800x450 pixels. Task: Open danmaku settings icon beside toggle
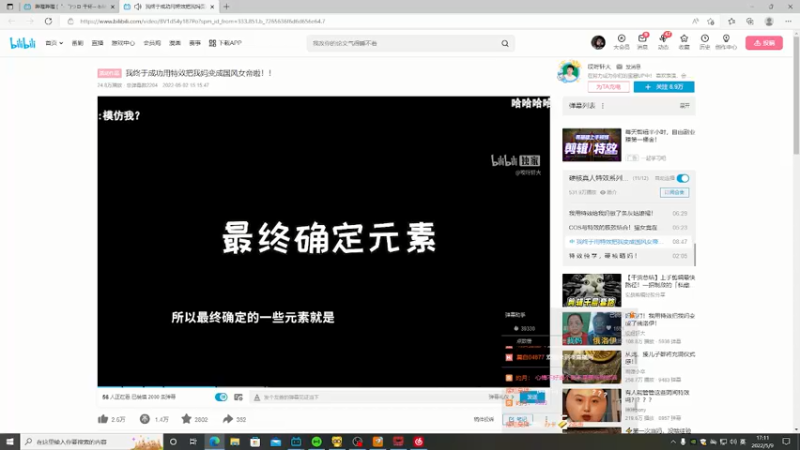coord(238,397)
